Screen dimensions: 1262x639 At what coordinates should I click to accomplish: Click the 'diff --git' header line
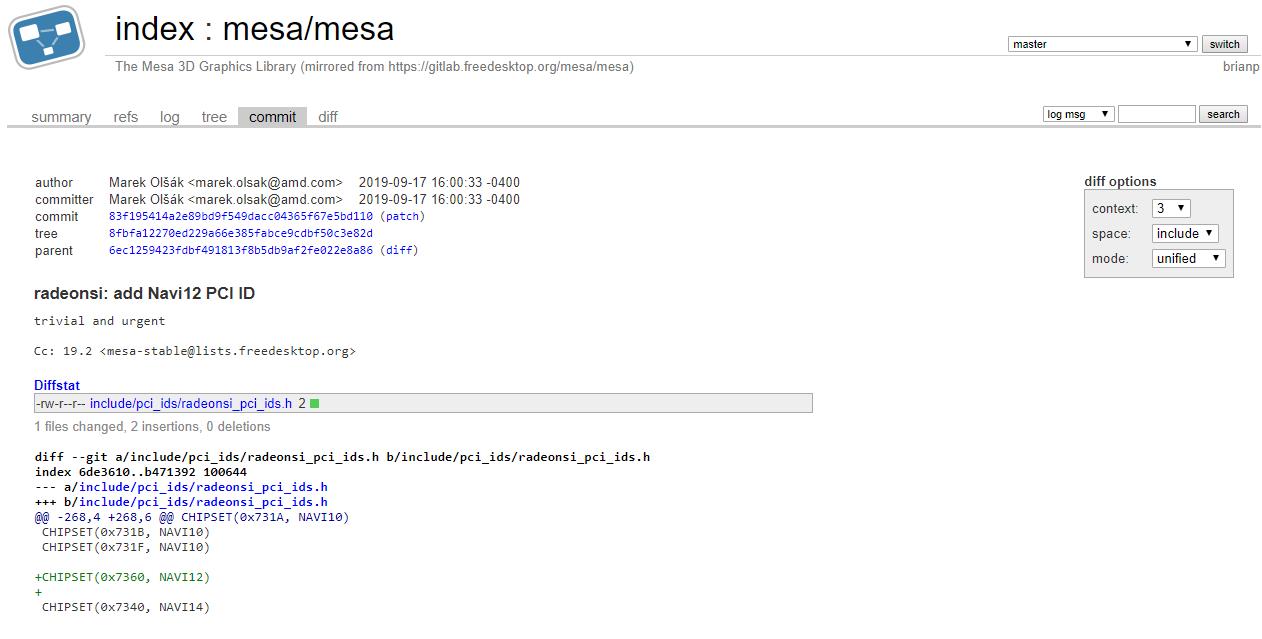(x=342, y=457)
